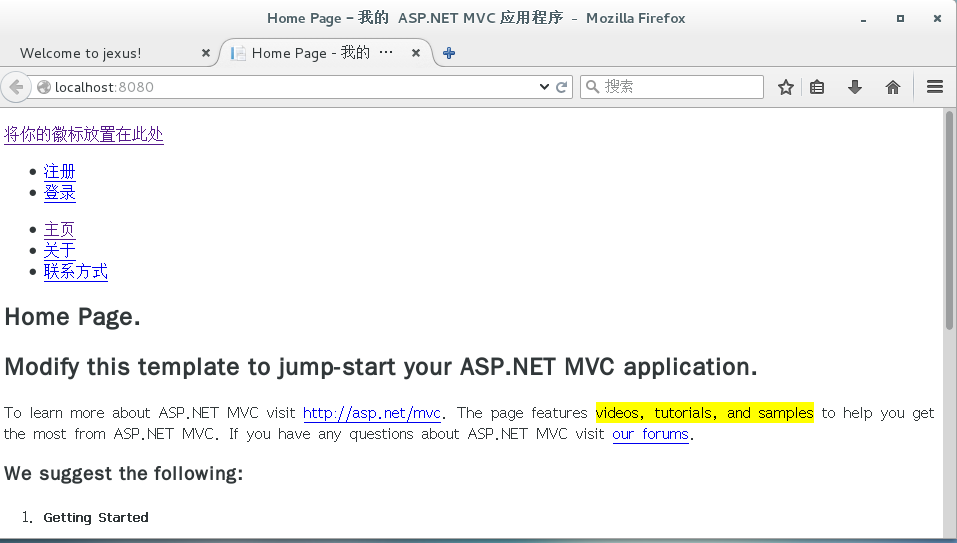This screenshot has height=543, width=957.
Task: Open the 联系方式 contact link
Action: click(76, 272)
